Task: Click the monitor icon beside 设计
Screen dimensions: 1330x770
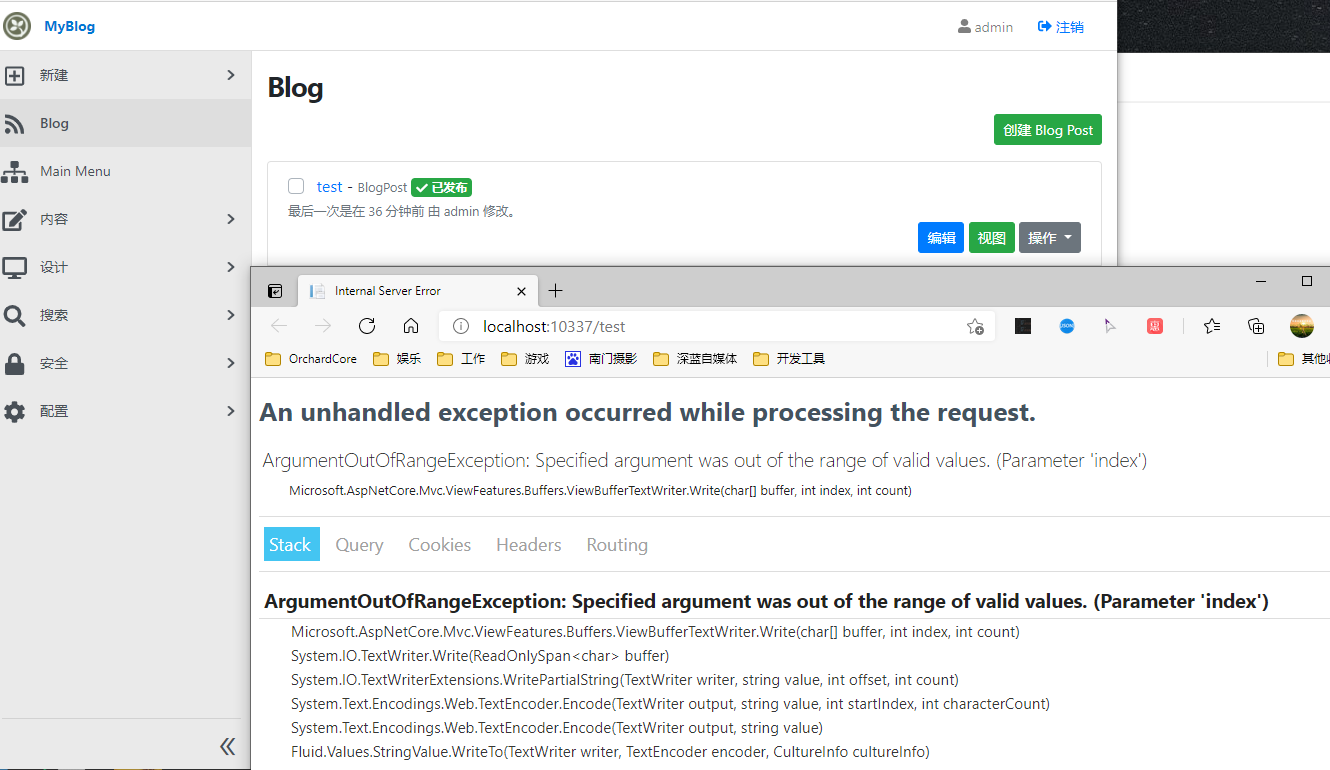Action: point(14,267)
